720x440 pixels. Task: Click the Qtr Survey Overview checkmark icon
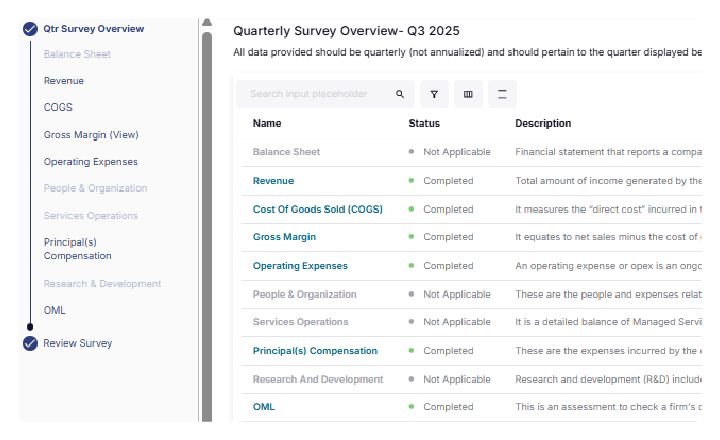tap(30, 29)
